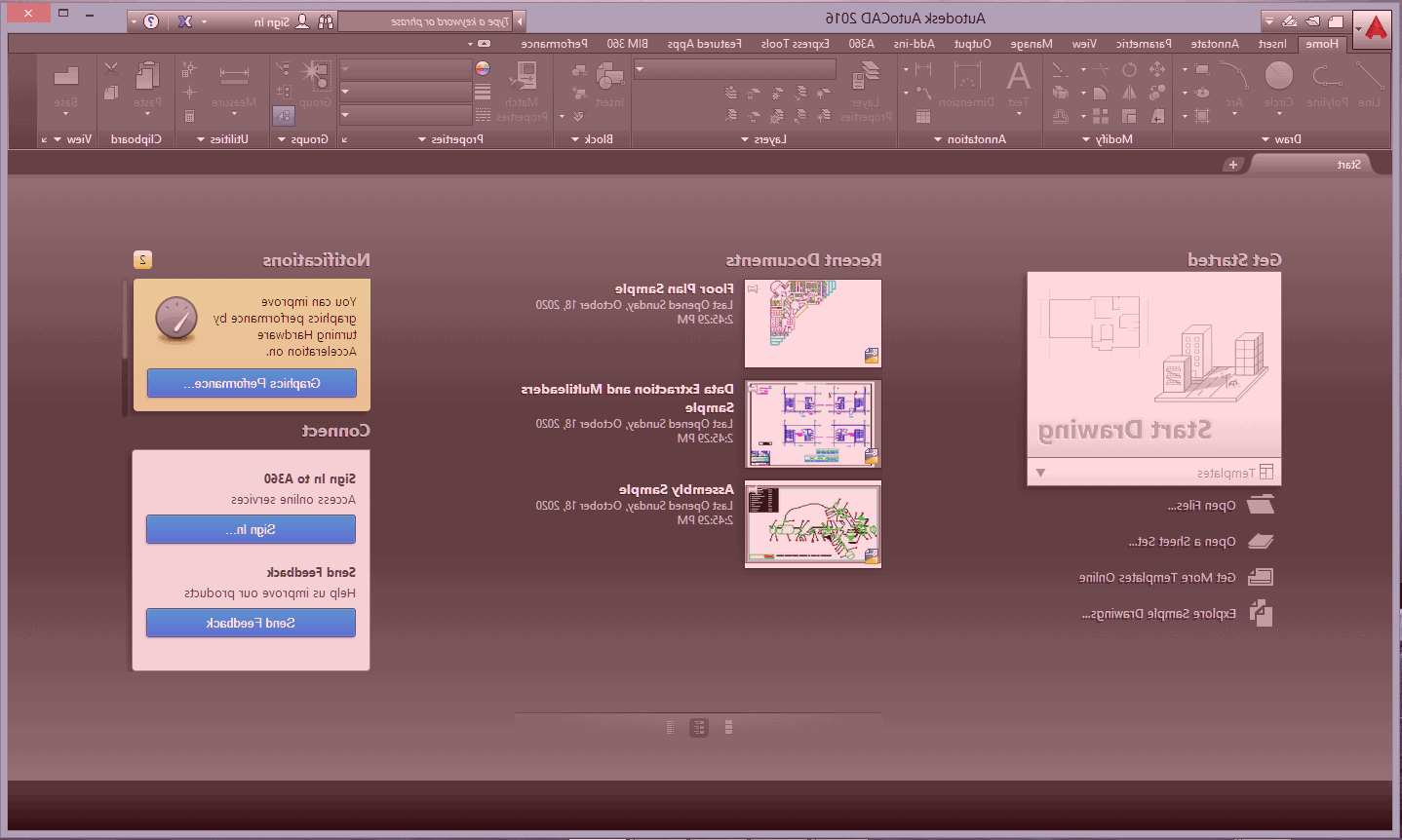Select the Erase tool in Modify panel
Screen dimensions: 1402x840
[1060, 69]
